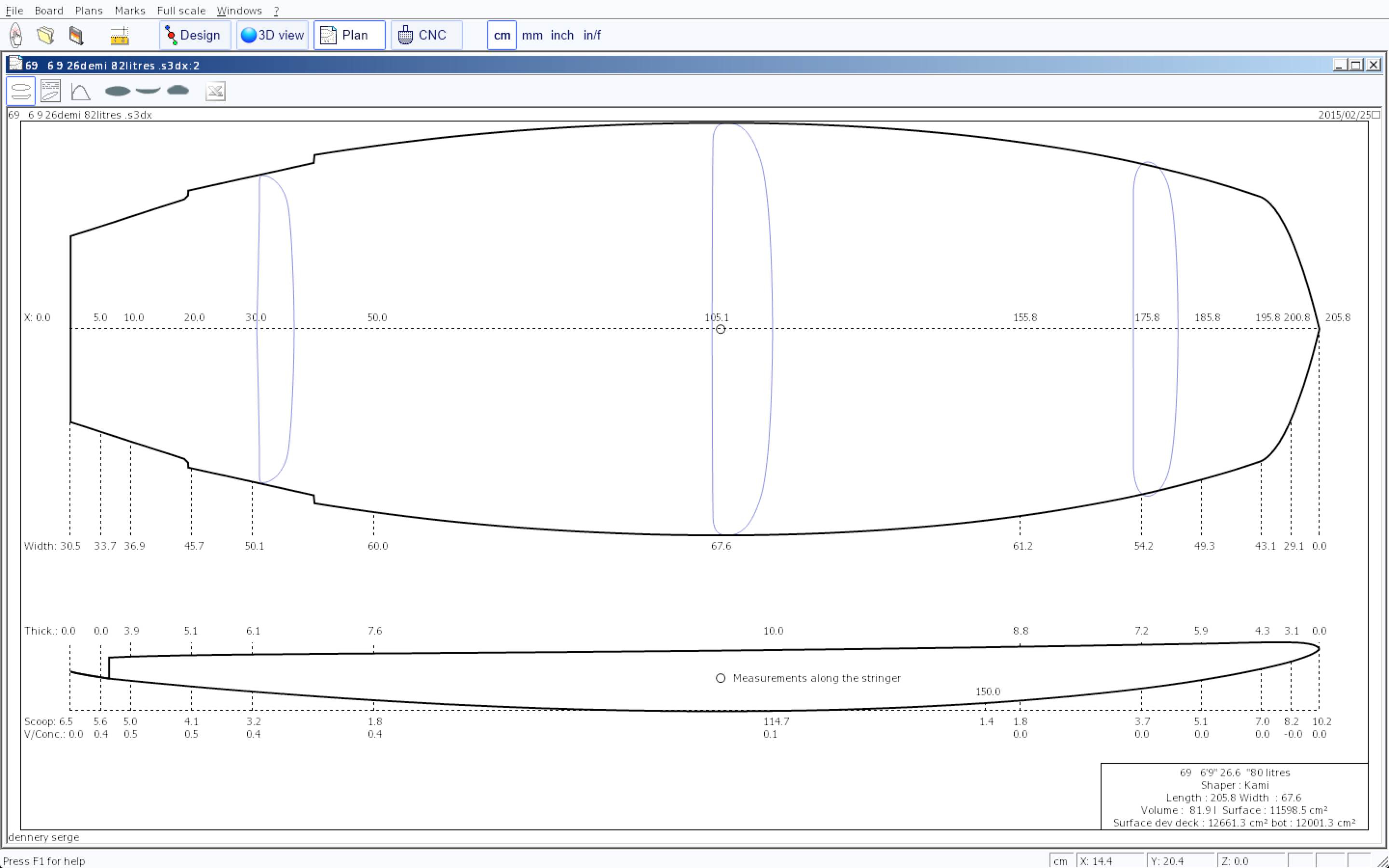Select the rocker curve template icon
This screenshot has width=1389, height=868.
(148, 90)
